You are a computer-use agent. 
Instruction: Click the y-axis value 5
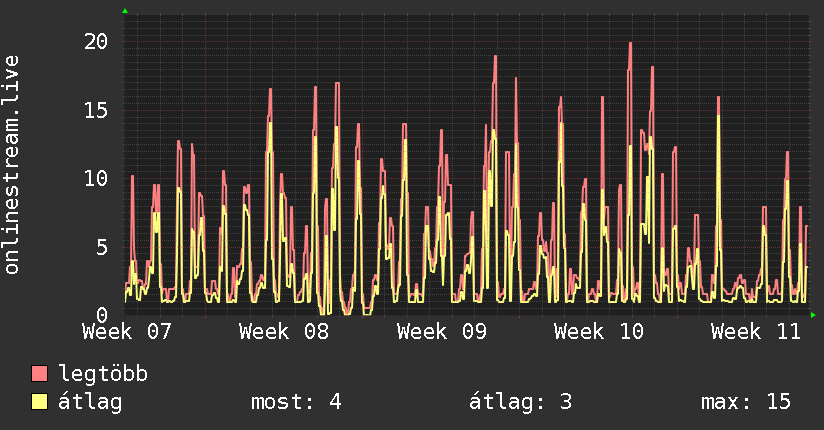[102, 247]
